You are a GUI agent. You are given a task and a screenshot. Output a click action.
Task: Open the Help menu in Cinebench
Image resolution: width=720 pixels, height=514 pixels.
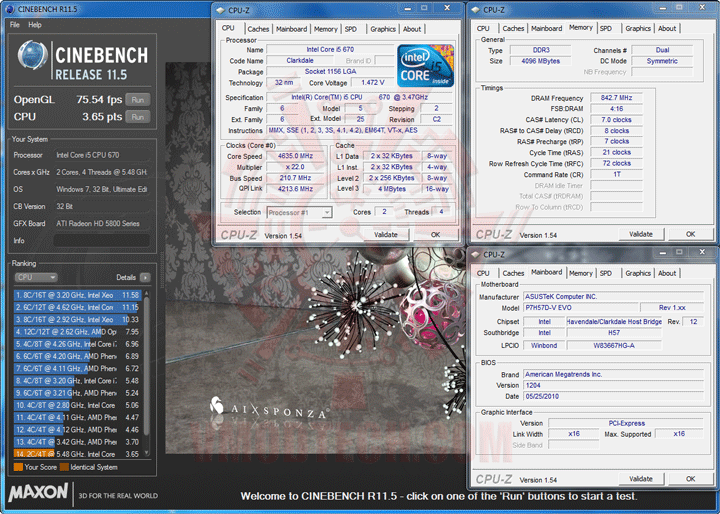[x=35, y=25]
